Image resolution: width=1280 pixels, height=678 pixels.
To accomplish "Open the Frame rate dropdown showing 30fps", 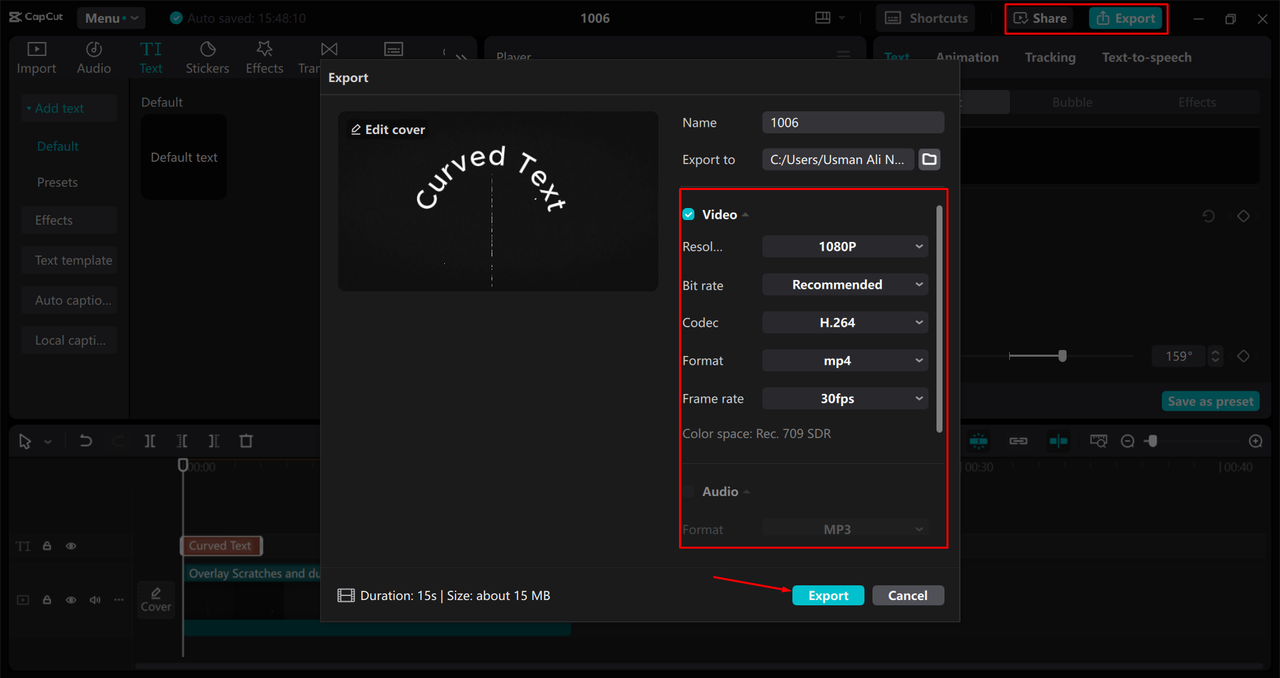I will pyautogui.click(x=845, y=399).
